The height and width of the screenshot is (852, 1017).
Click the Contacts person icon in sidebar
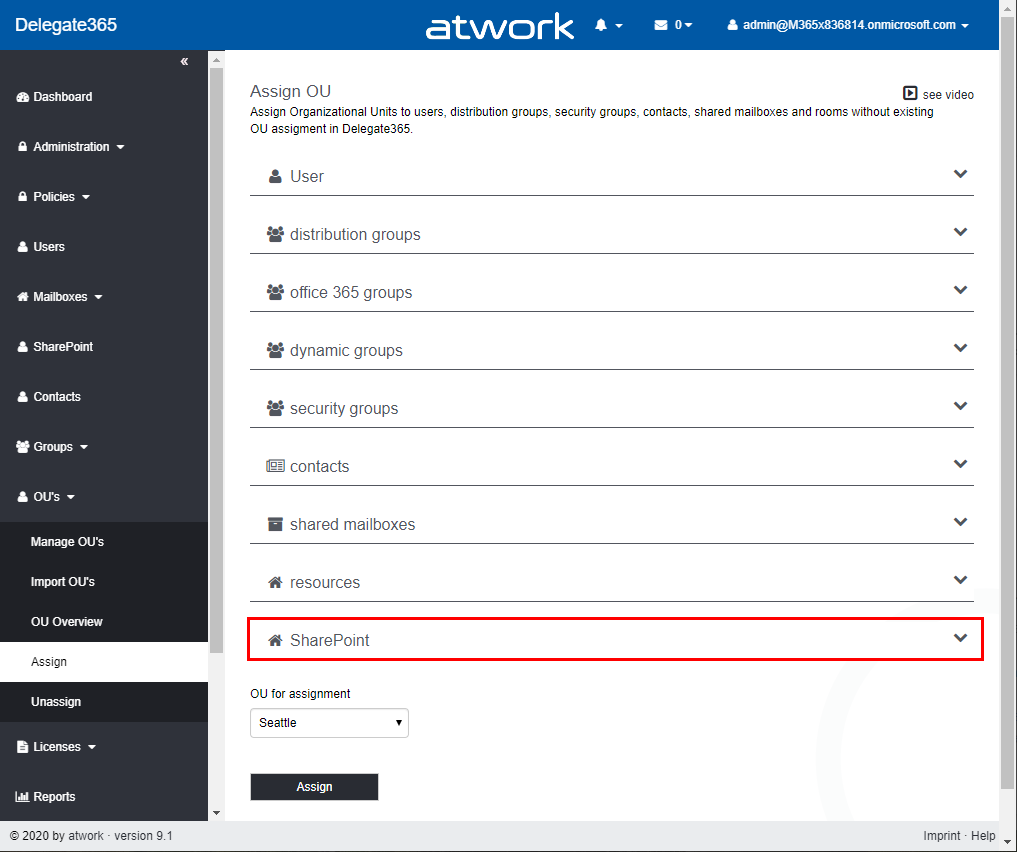click(x=23, y=396)
